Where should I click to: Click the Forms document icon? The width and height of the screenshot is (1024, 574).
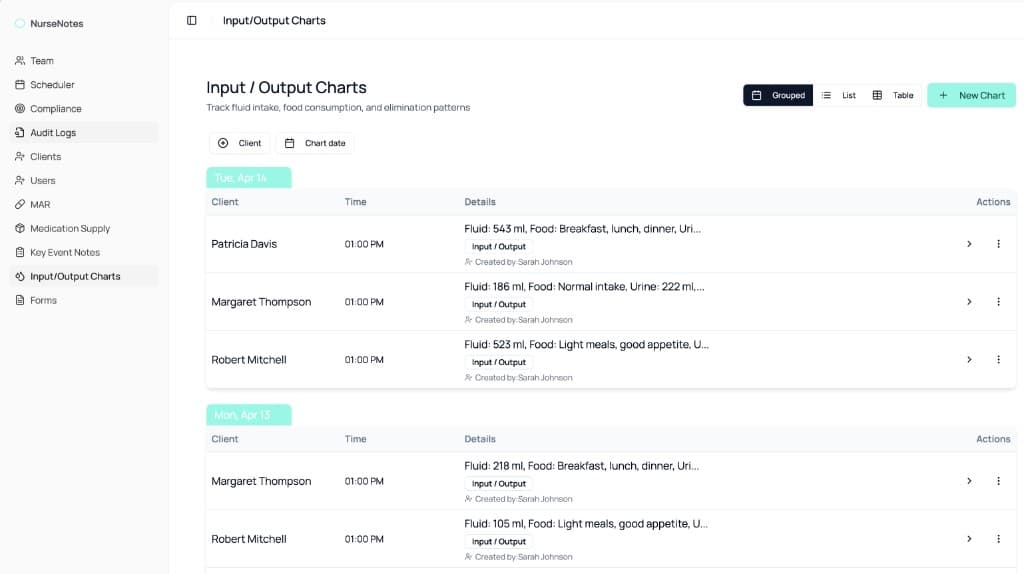point(20,300)
